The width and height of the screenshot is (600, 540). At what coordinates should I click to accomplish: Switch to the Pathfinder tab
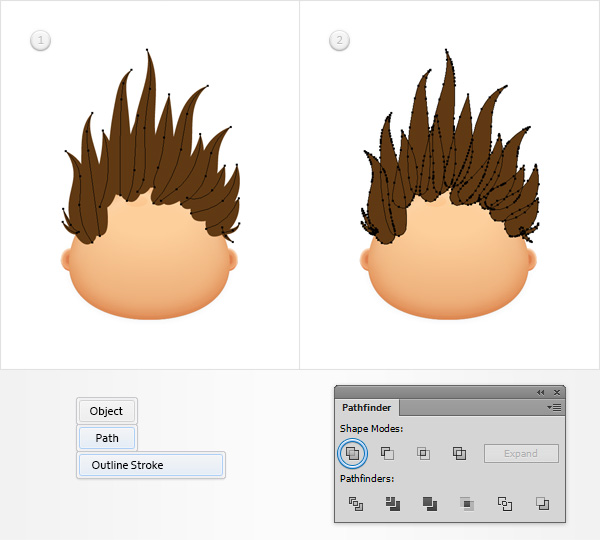click(x=367, y=408)
